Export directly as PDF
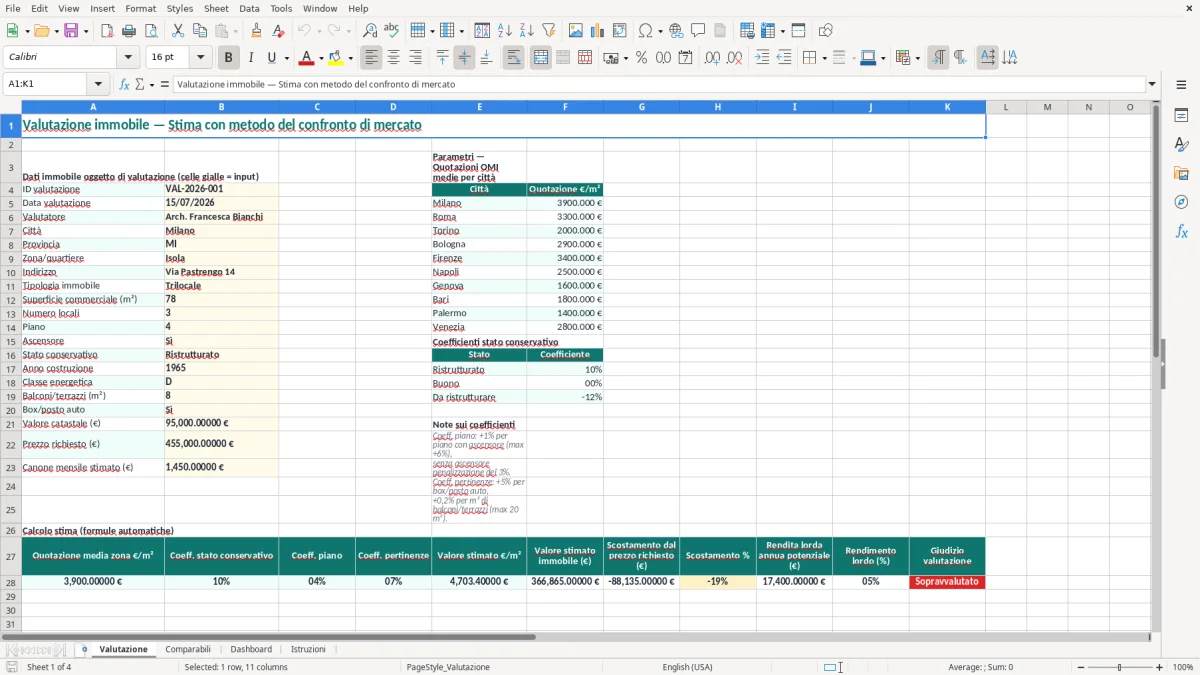Screen dimensions: 1200x675 pyautogui.click(x=107, y=31)
